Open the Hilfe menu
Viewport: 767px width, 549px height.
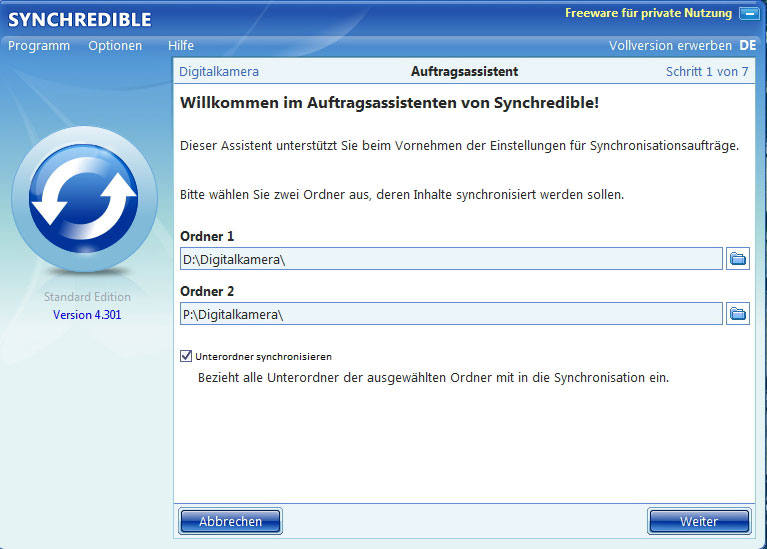point(181,46)
